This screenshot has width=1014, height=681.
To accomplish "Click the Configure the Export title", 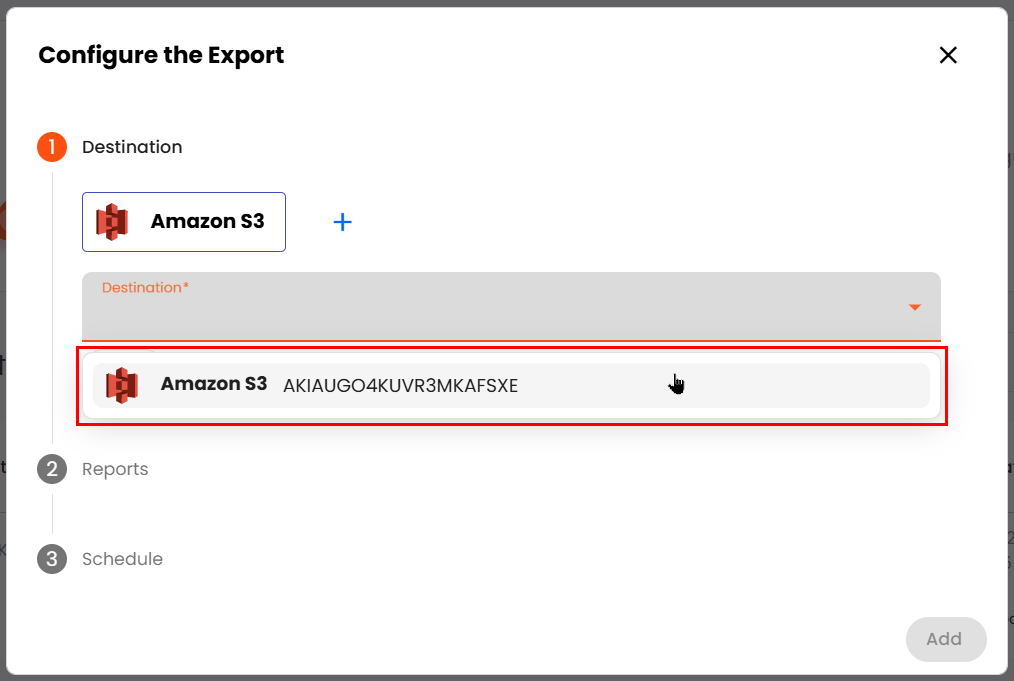I will point(161,55).
